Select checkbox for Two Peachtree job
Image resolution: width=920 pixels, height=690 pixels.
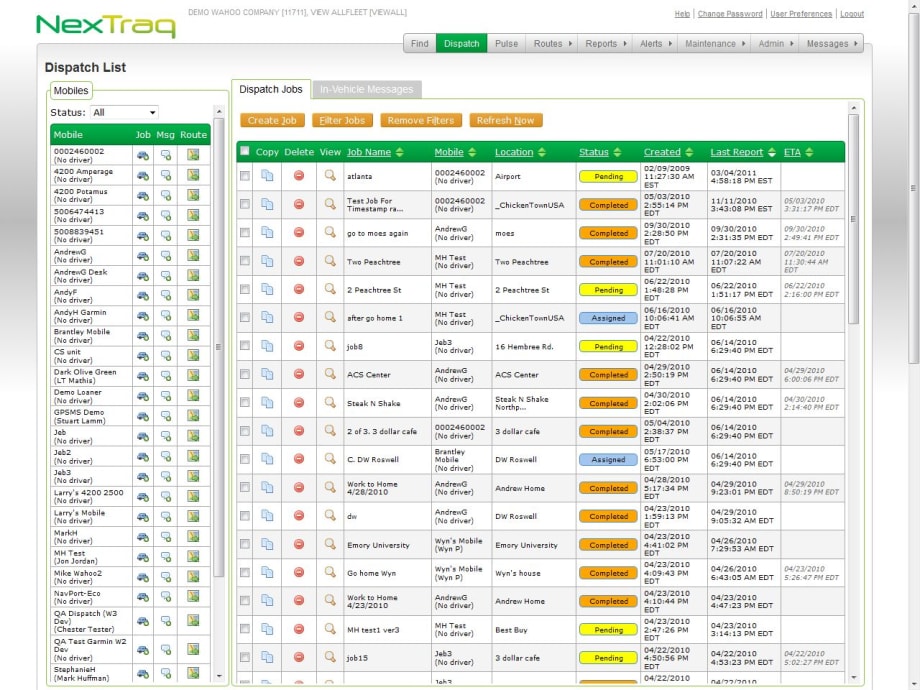tap(245, 261)
